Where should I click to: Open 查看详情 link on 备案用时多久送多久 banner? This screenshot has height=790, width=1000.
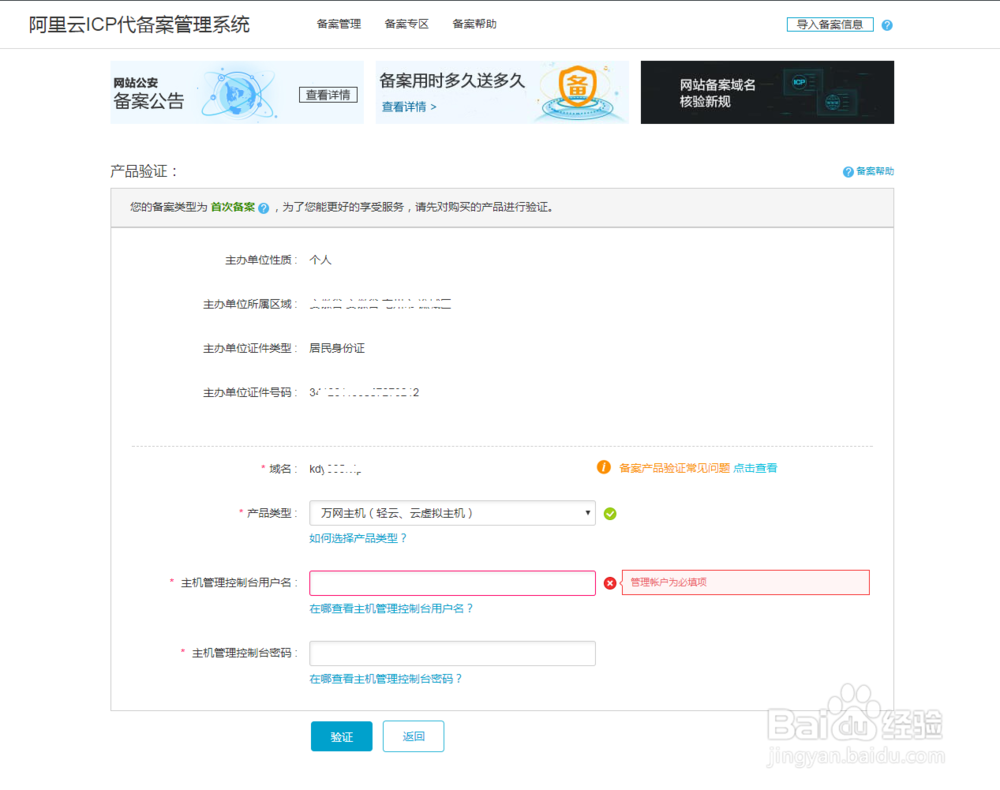[x=409, y=106]
